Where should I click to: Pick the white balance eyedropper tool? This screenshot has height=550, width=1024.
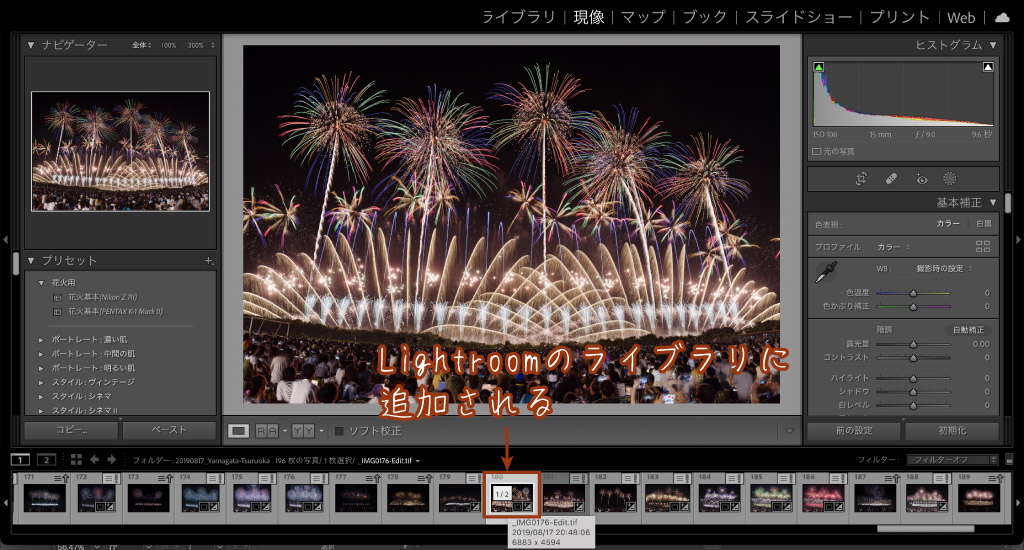pos(827,272)
